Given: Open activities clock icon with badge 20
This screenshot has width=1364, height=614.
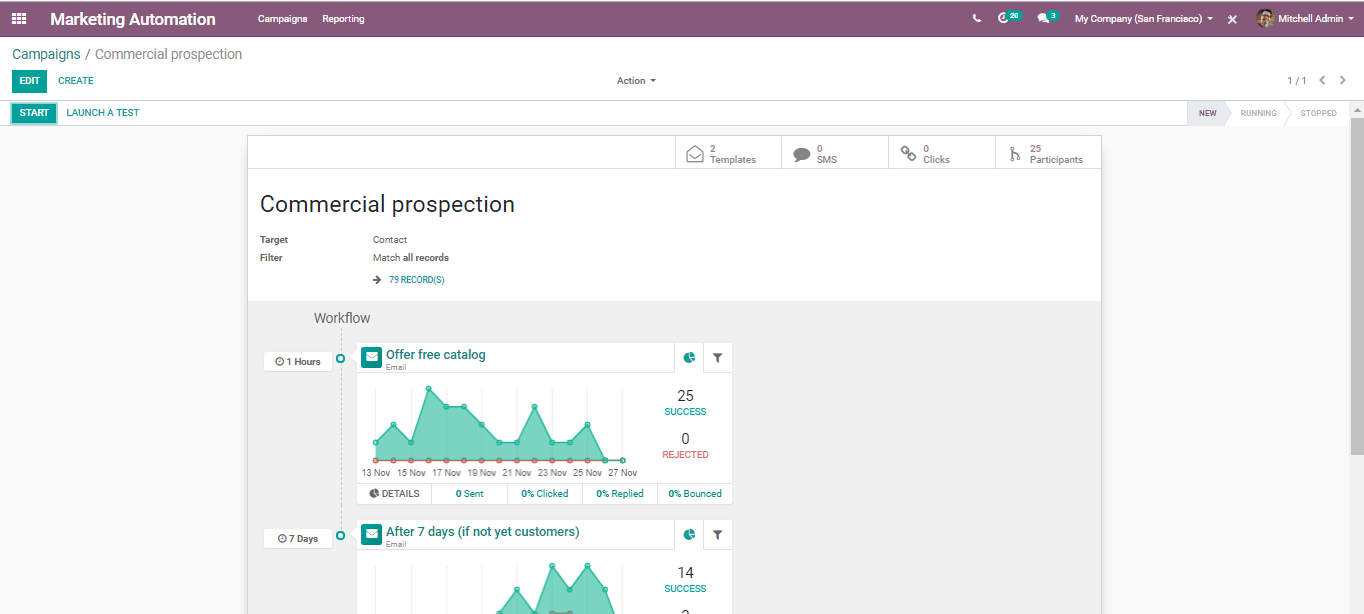Looking at the screenshot, I should (1008, 18).
